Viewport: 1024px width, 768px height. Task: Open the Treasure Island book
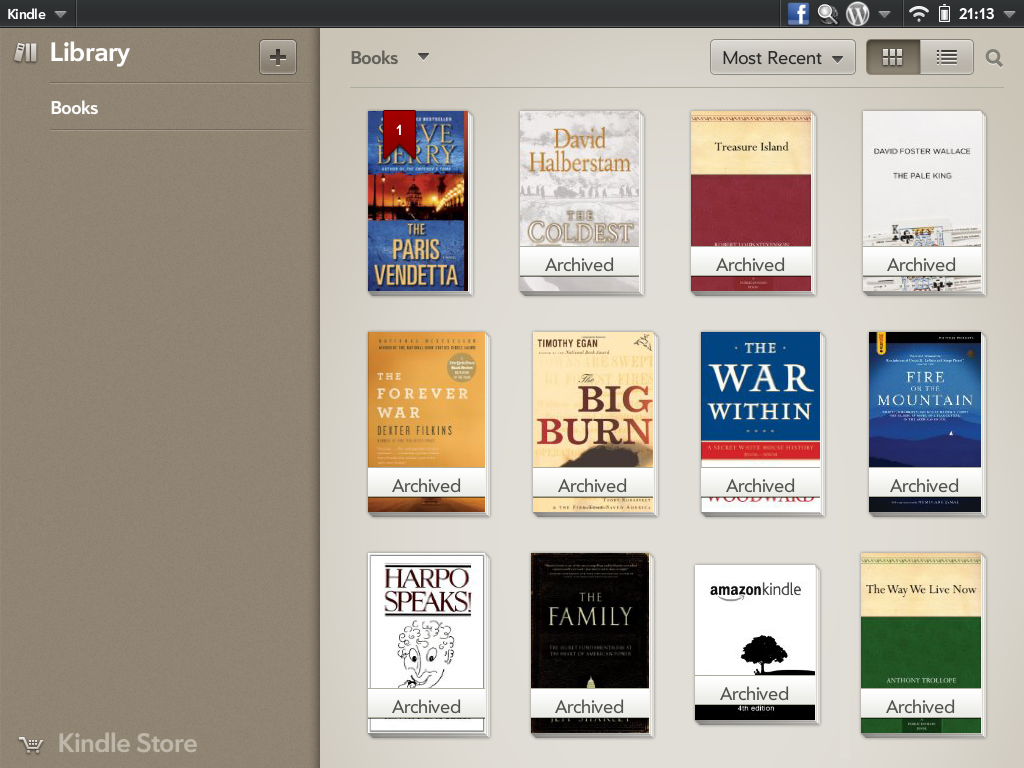click(x=751, y=202)
